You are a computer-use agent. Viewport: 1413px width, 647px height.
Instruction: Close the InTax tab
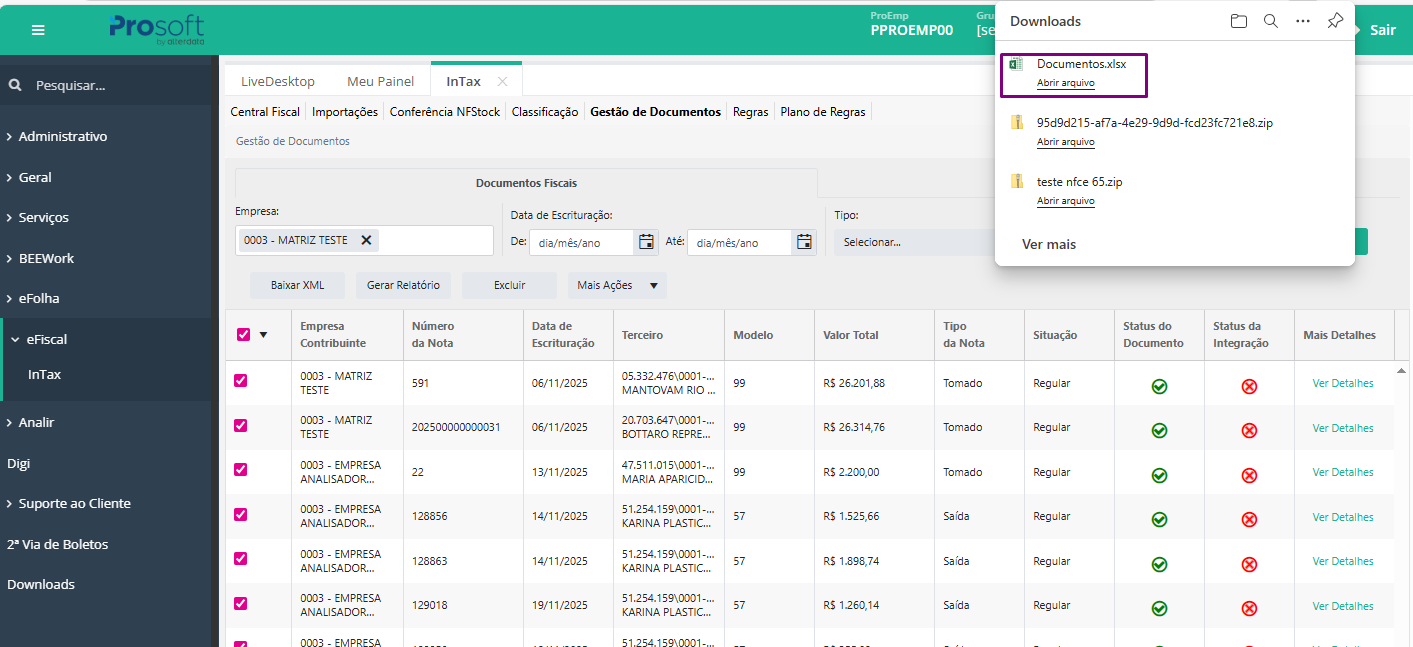pyautogui.click(x=502, y=82)
